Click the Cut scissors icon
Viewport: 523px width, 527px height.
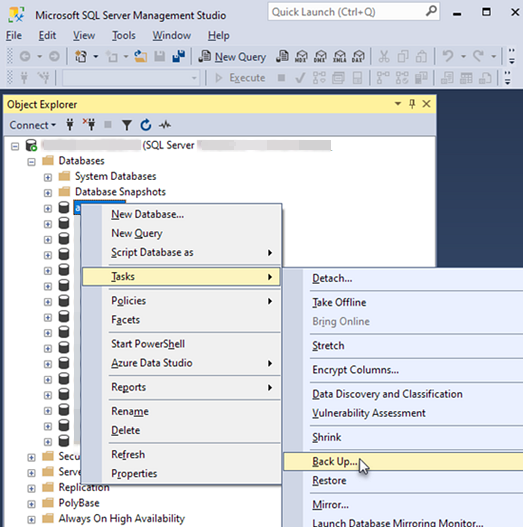[384, 56]
